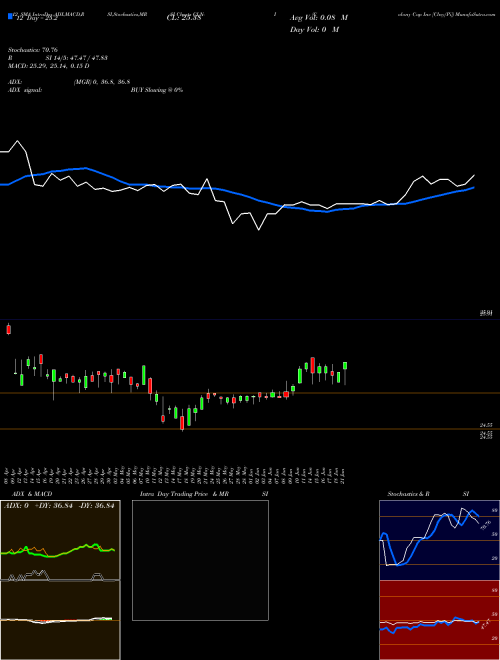This screenshot has height=660, width=500.
Task: Select the 'MACD: 25.29, 25.14, 0.15 D' line
Action: point(49,66)
